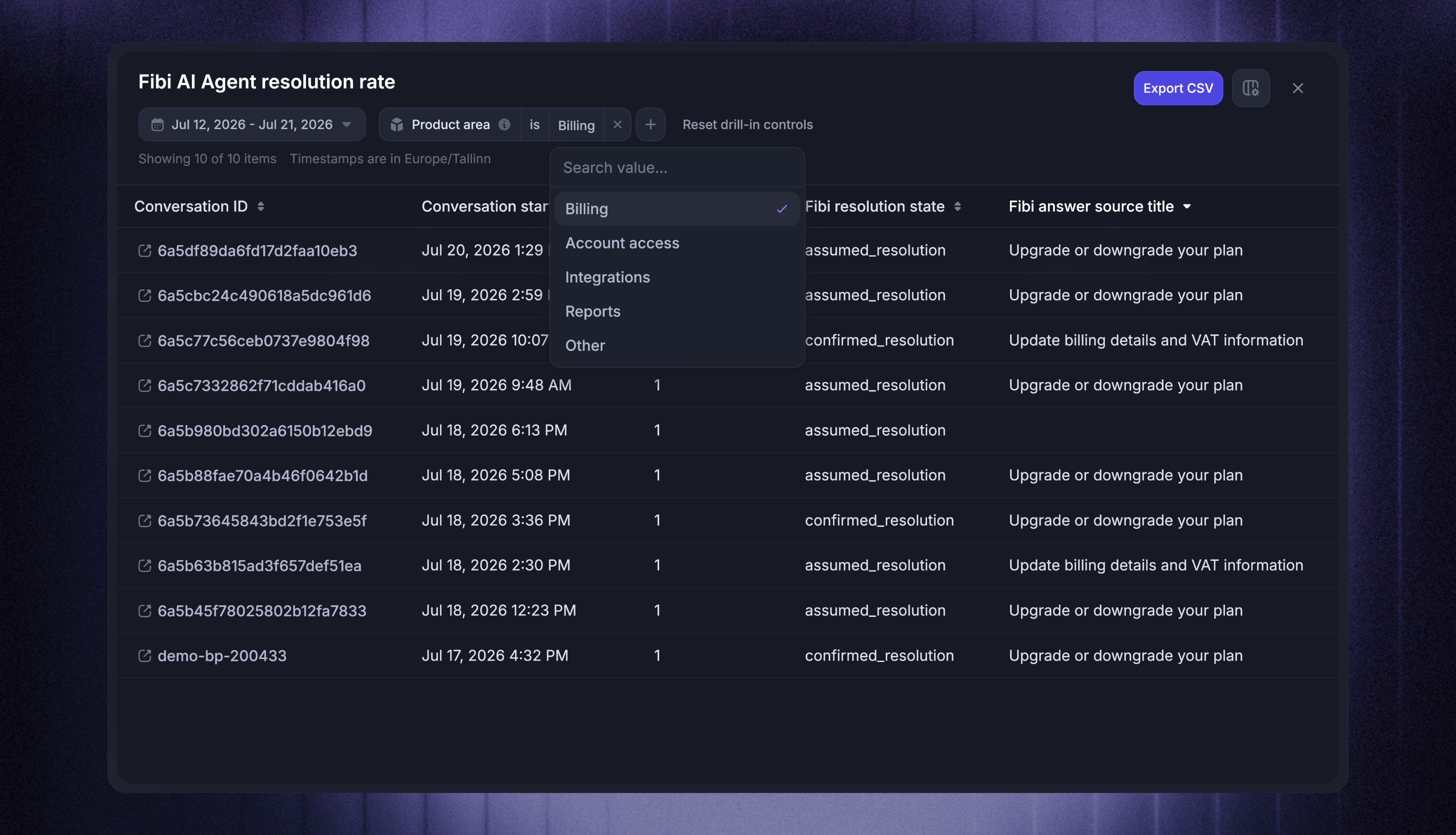Click 'Jul 18, 2026 2:30 PM' cell
Screen dimensions: 1456x835
(496, 566)
